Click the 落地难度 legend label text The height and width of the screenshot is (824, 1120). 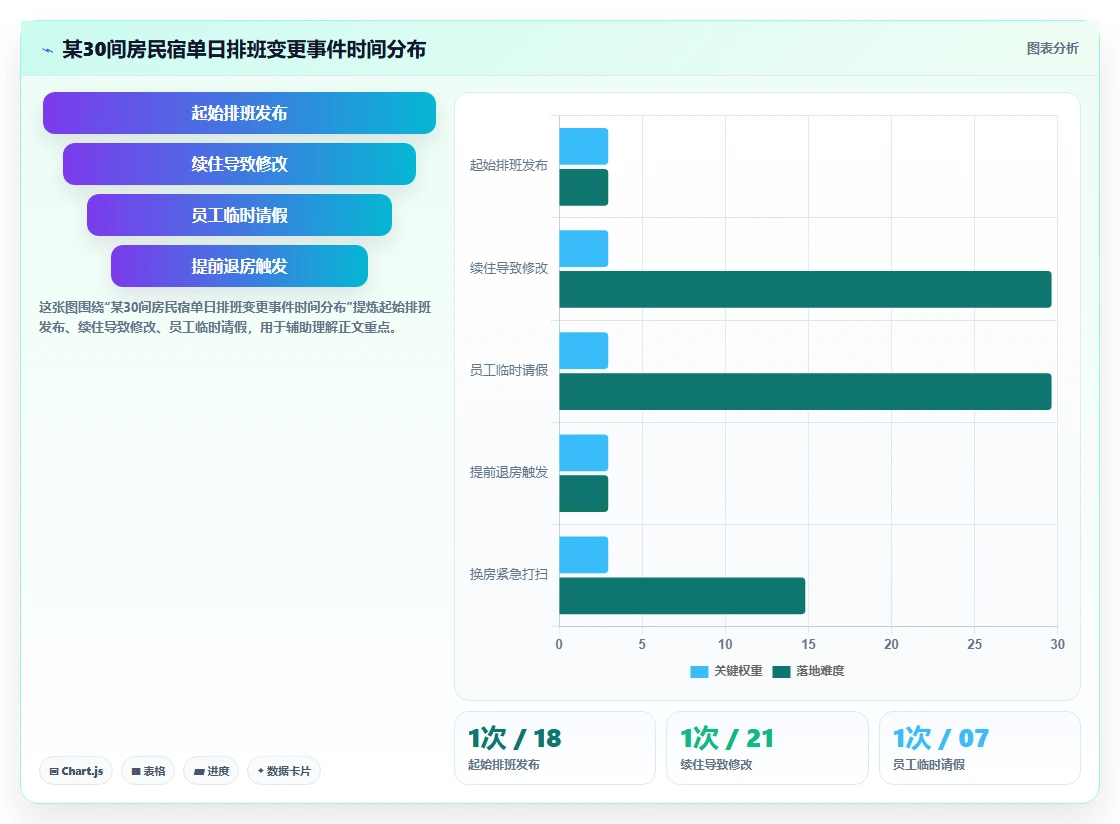820,671
